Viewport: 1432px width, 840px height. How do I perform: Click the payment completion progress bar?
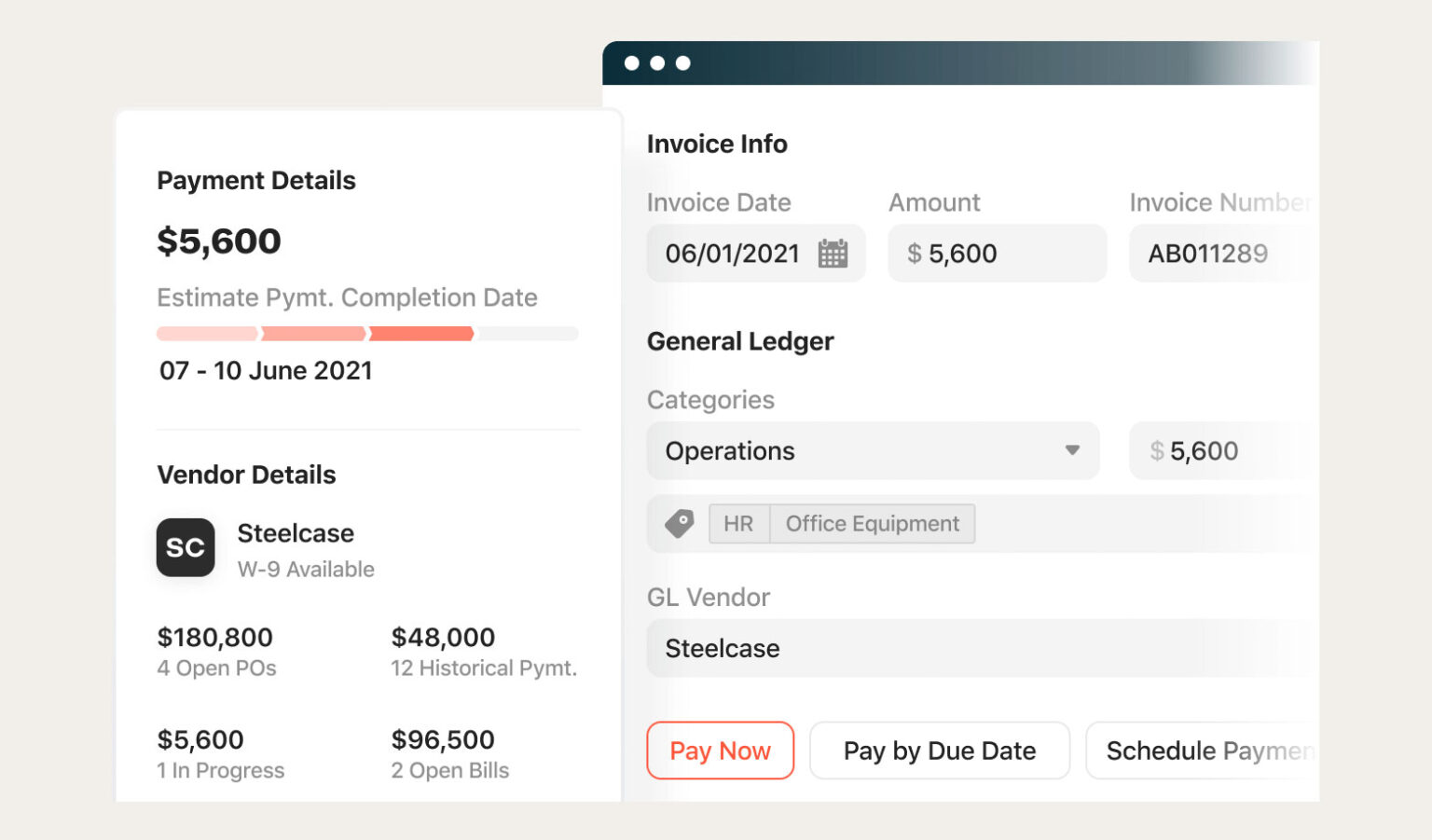coord(365,333)
